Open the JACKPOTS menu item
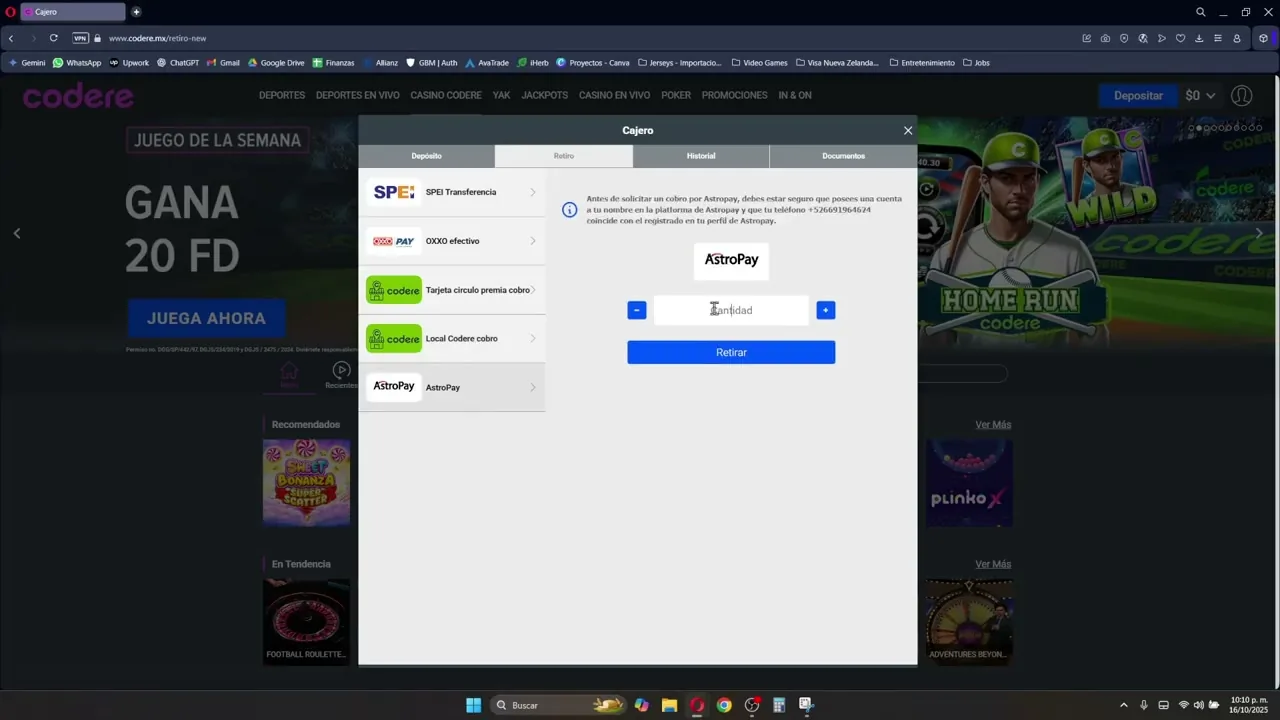The height and width of the screenshot is (720, 1280). tap(545, 95)
